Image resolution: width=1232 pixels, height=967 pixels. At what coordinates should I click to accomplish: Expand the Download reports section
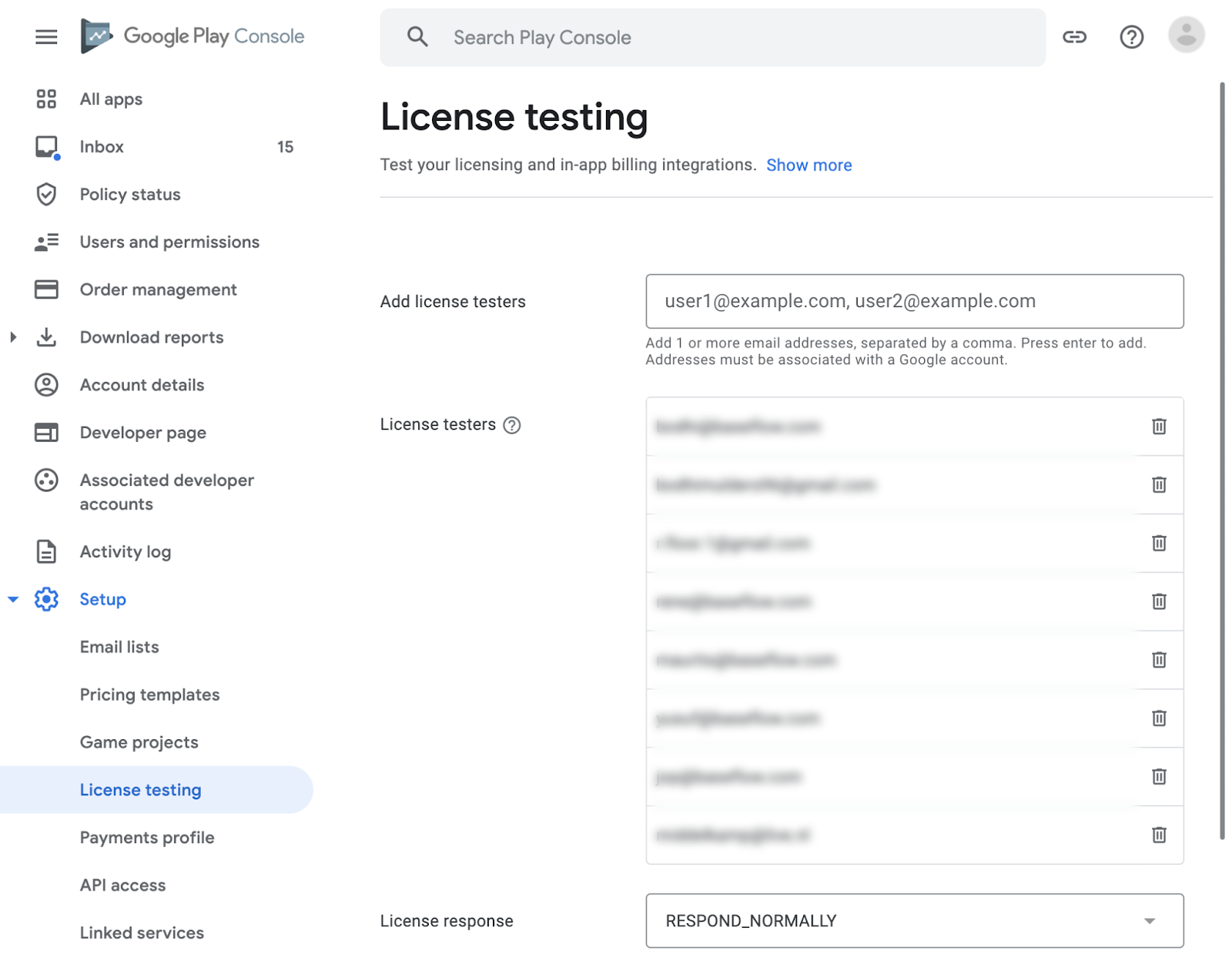point(13,337)
